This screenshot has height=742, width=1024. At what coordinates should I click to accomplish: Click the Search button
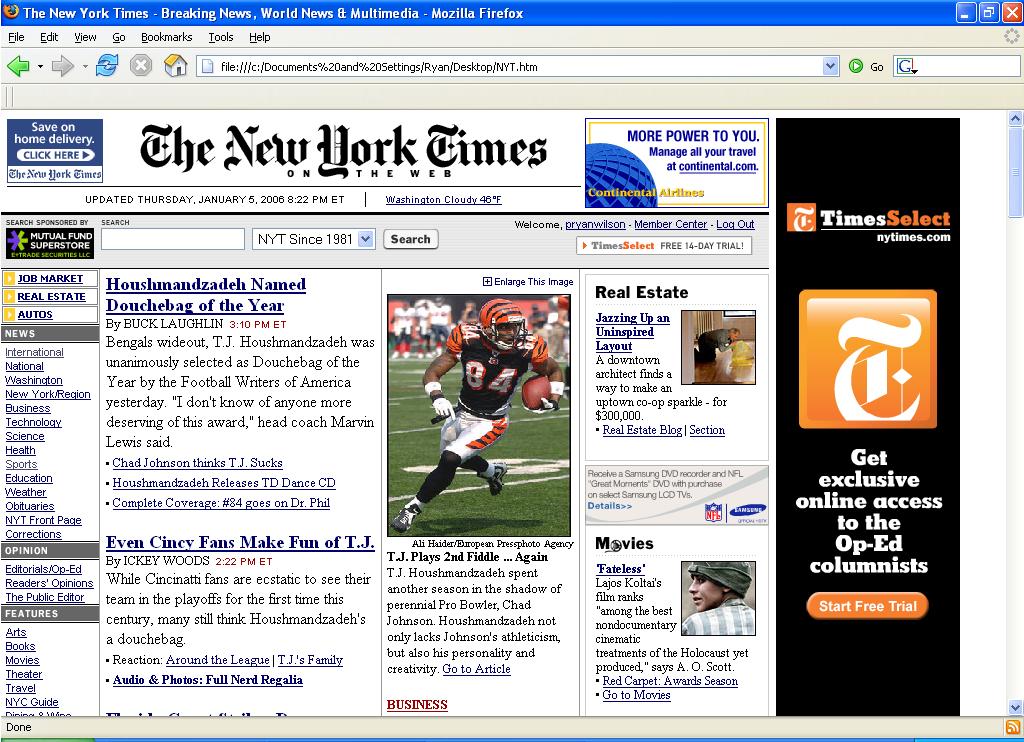pos(410,239)
